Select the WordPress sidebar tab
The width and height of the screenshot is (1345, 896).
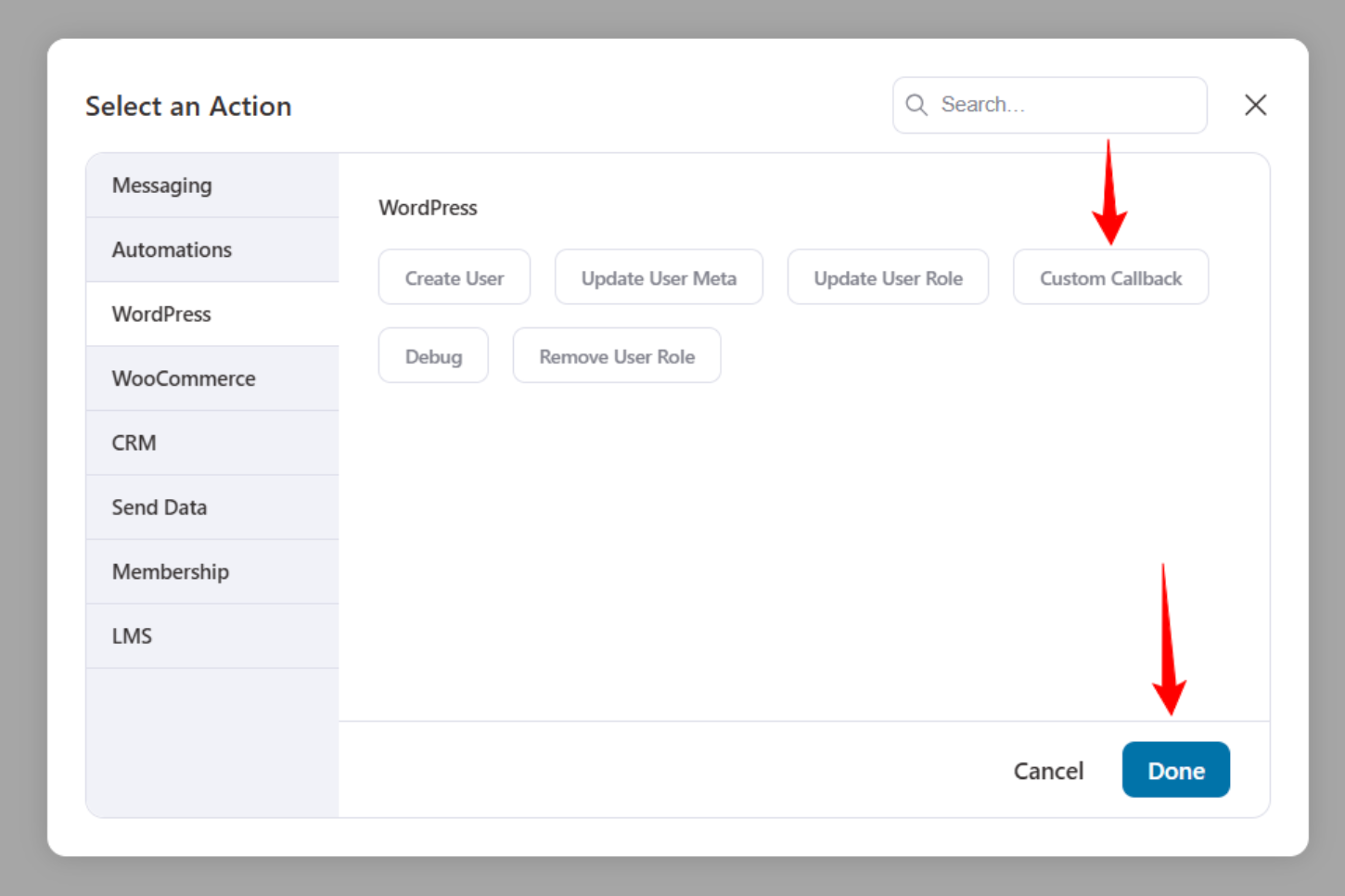[x=212, y=314]
